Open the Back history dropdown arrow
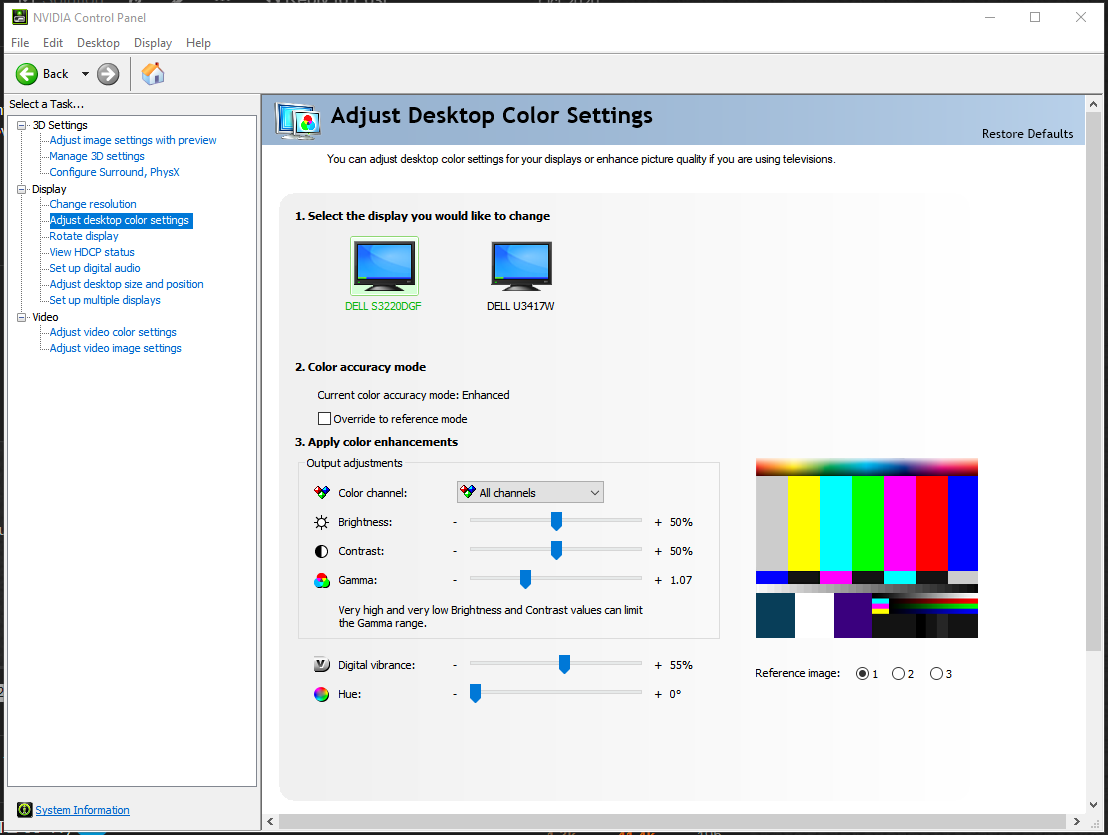1108x835 pixels. click(86, 74)
